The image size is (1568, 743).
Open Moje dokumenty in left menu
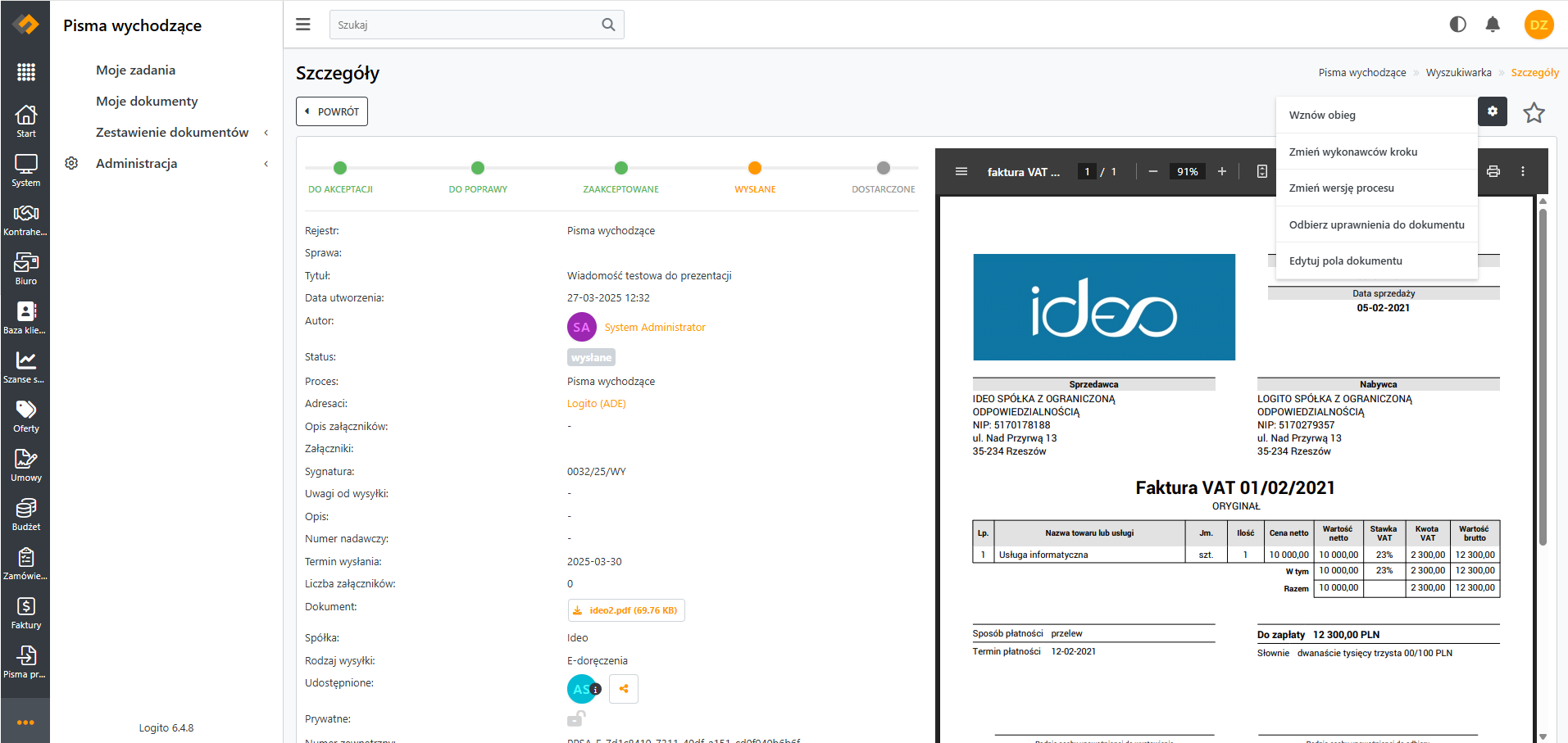click(147, 102)
